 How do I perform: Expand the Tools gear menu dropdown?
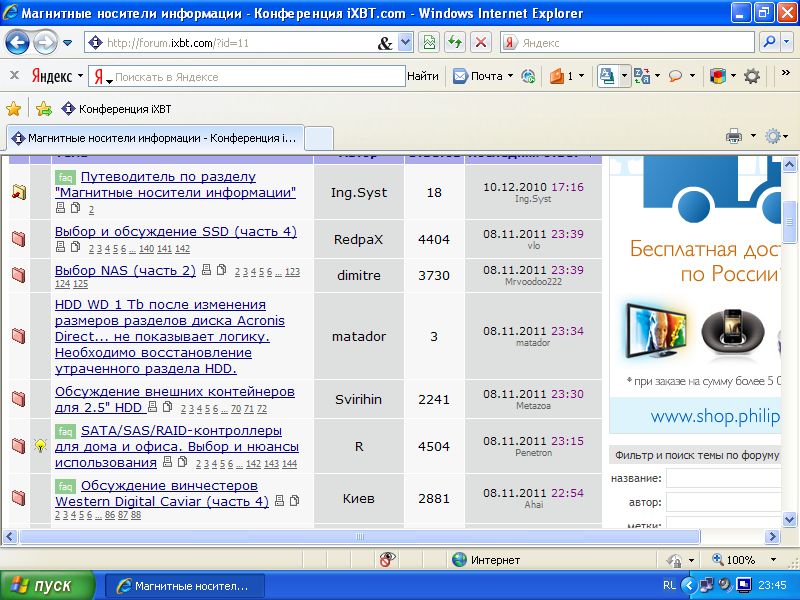click(x=786, y=137)
